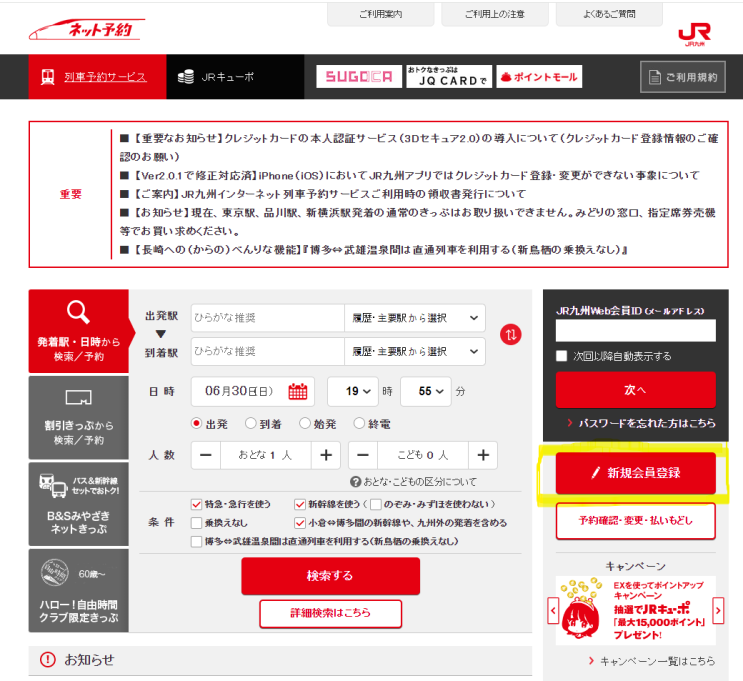Open the ポイントモール banner
The height and width of the screenshot is (681, 743).
(539, 77)
